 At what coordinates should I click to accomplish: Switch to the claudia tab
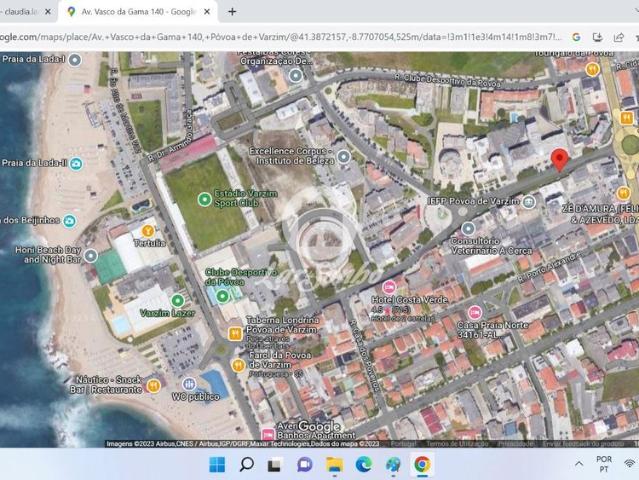[20, 12]
